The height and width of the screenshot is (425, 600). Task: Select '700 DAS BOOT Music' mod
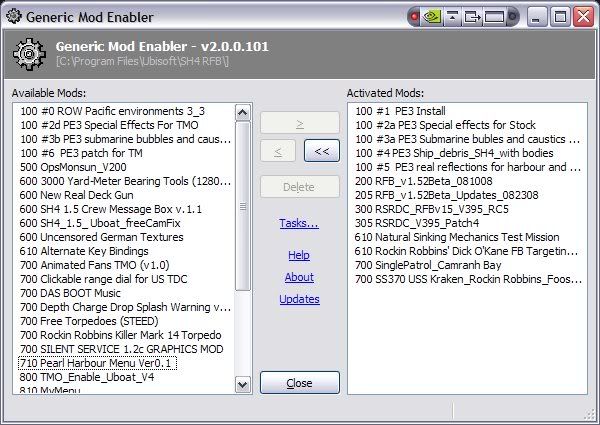[x=70, y=293]
